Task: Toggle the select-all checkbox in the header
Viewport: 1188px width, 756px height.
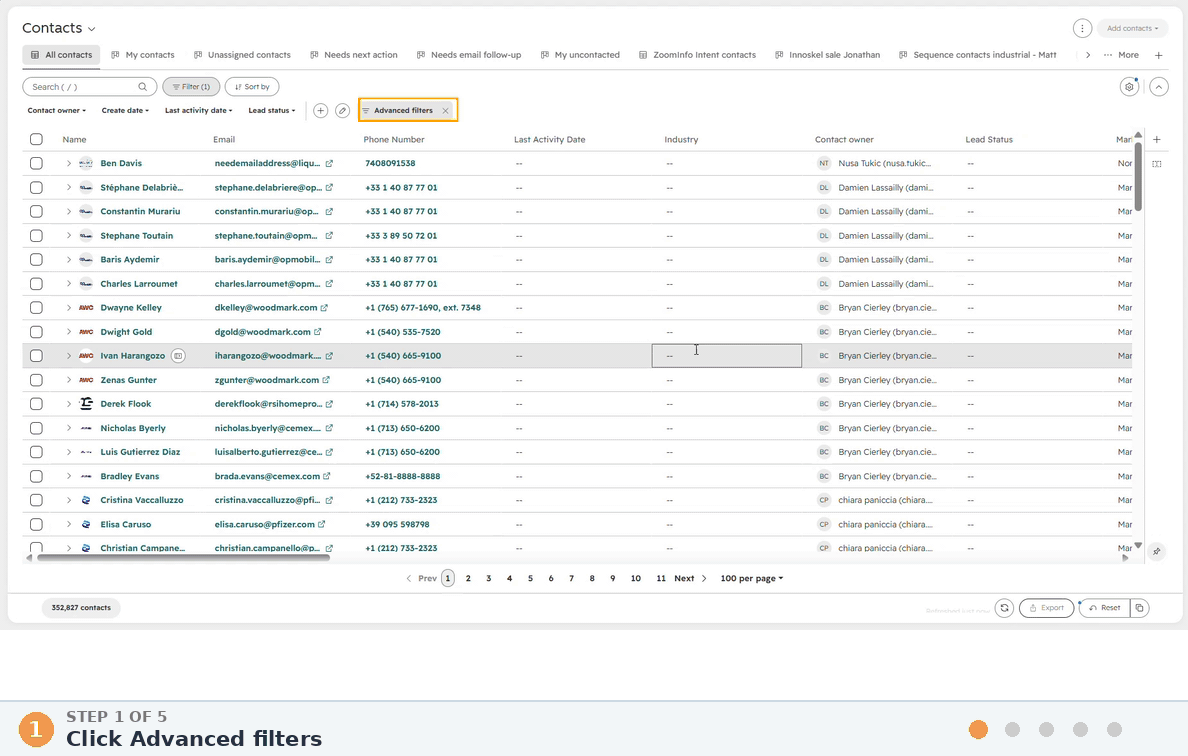Action: (36, 139)
